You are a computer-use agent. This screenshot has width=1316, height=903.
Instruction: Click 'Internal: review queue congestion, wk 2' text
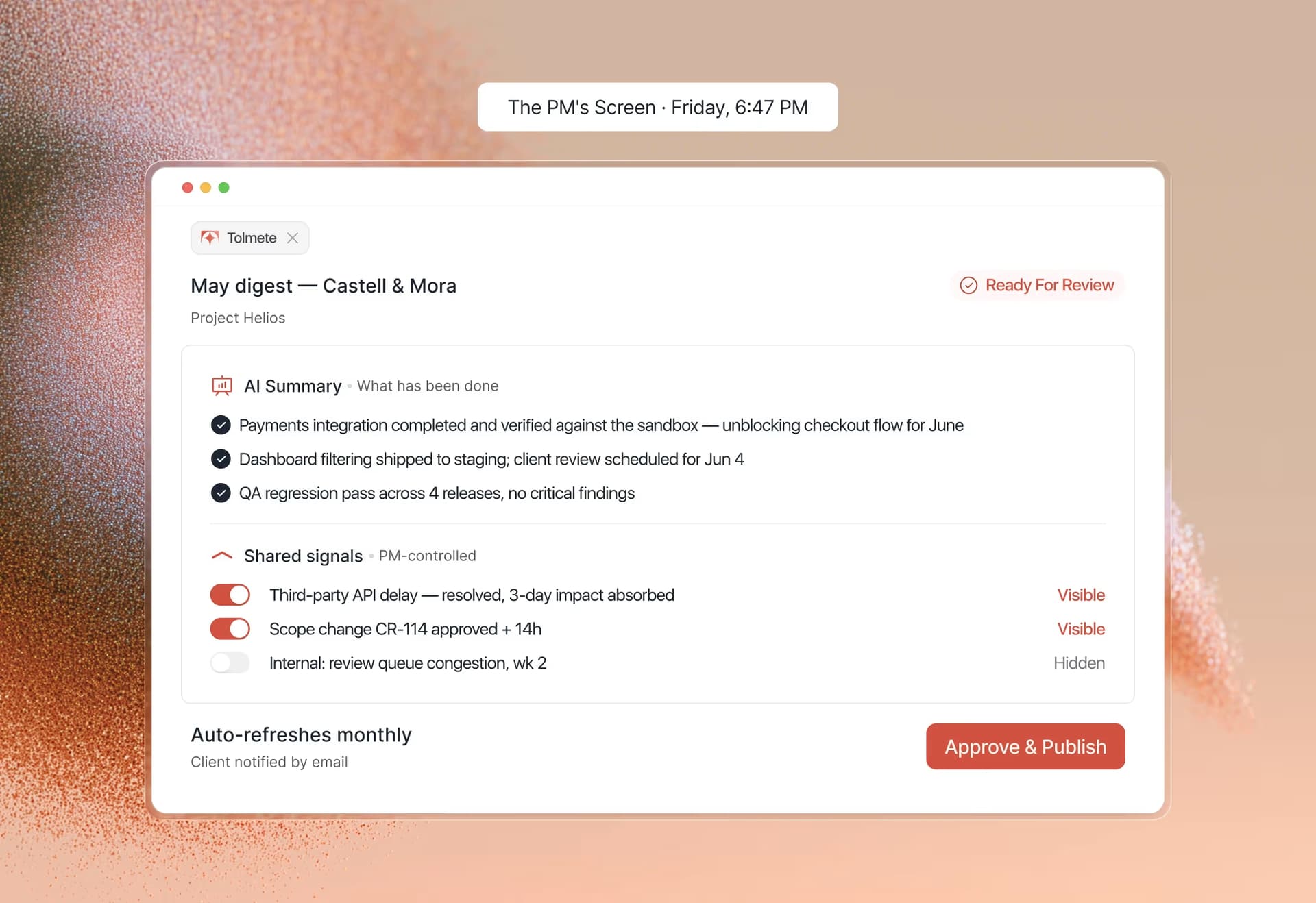click(408, 663)
